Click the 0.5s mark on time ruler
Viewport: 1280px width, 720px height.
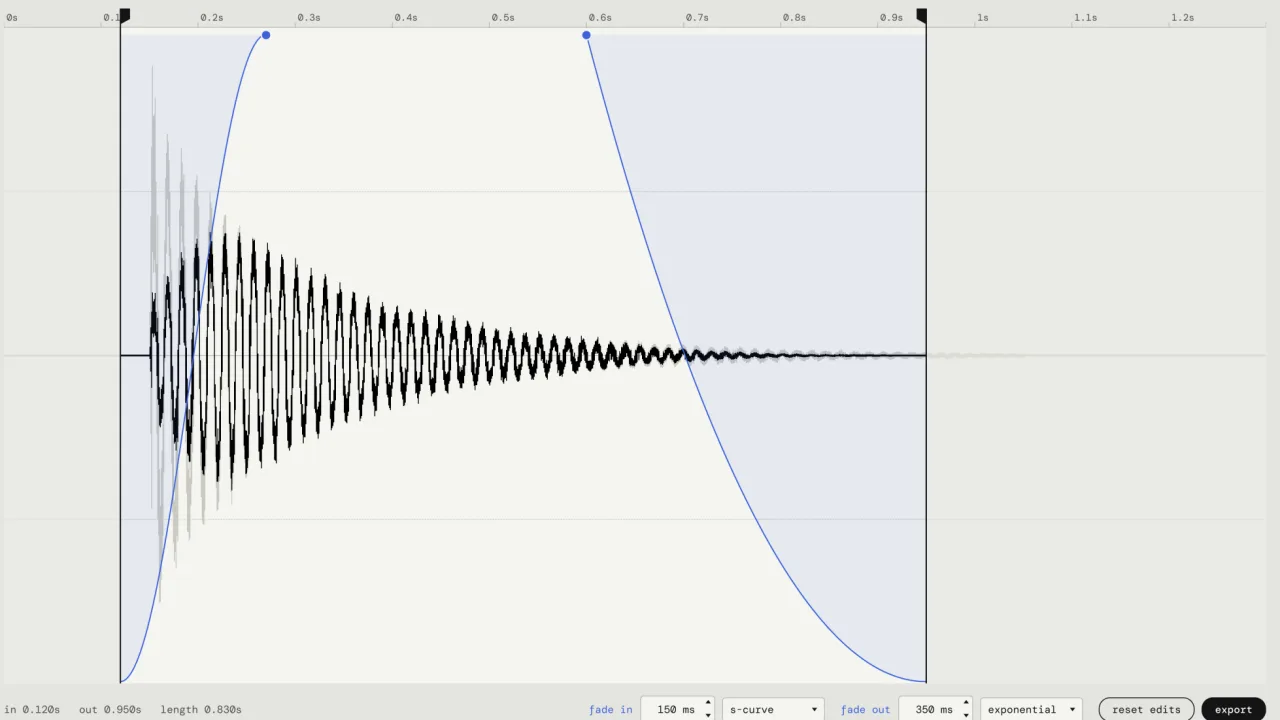503,17
